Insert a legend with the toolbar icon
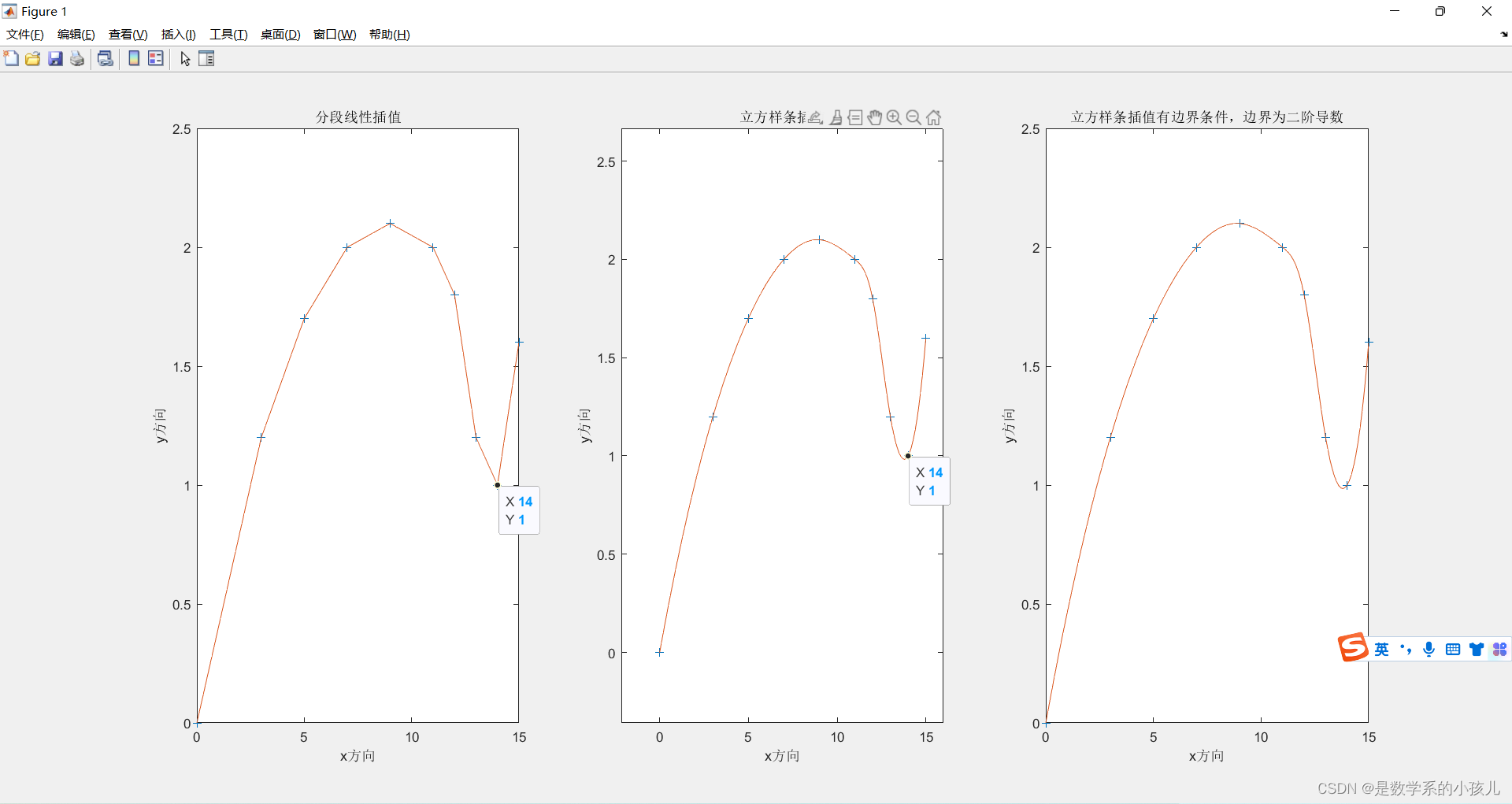The width and height of the screenshot is (1512, 804). tap(156, 58)
